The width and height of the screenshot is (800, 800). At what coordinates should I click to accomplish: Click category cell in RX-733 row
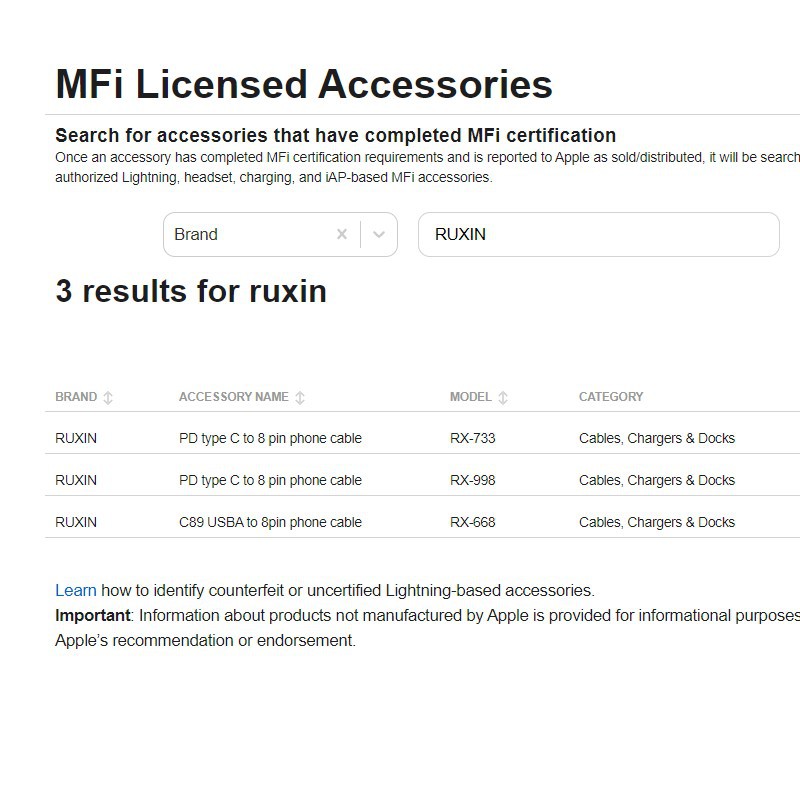657,438
